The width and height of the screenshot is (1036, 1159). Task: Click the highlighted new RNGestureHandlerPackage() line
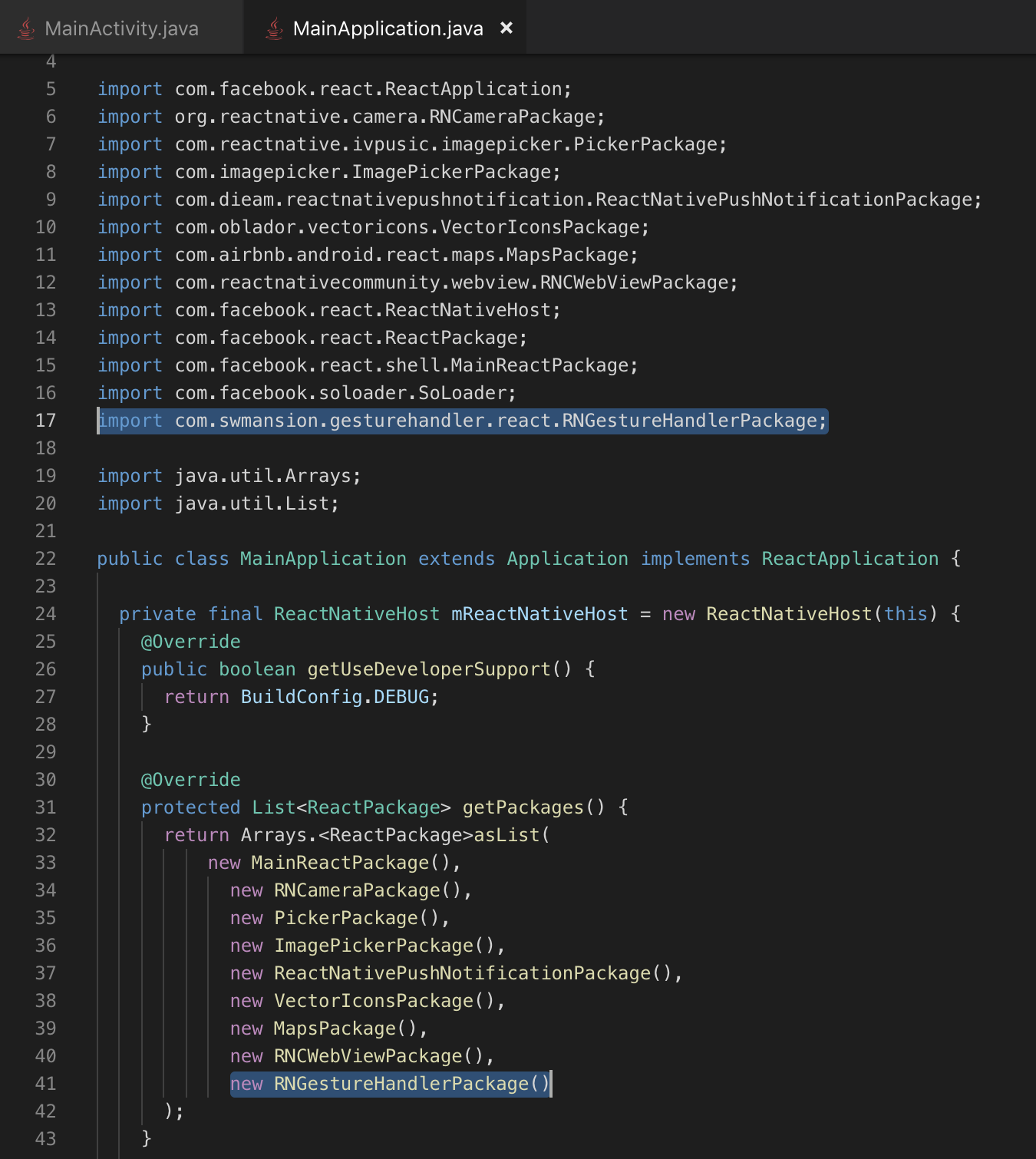391,1083
